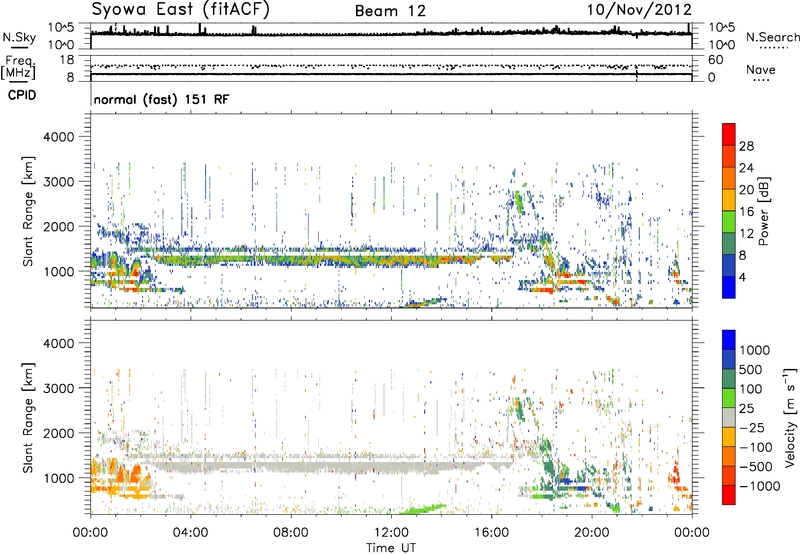Click the 'Beam 12' header text
This screenshot has width=800, height=554.
click(390, 11)
